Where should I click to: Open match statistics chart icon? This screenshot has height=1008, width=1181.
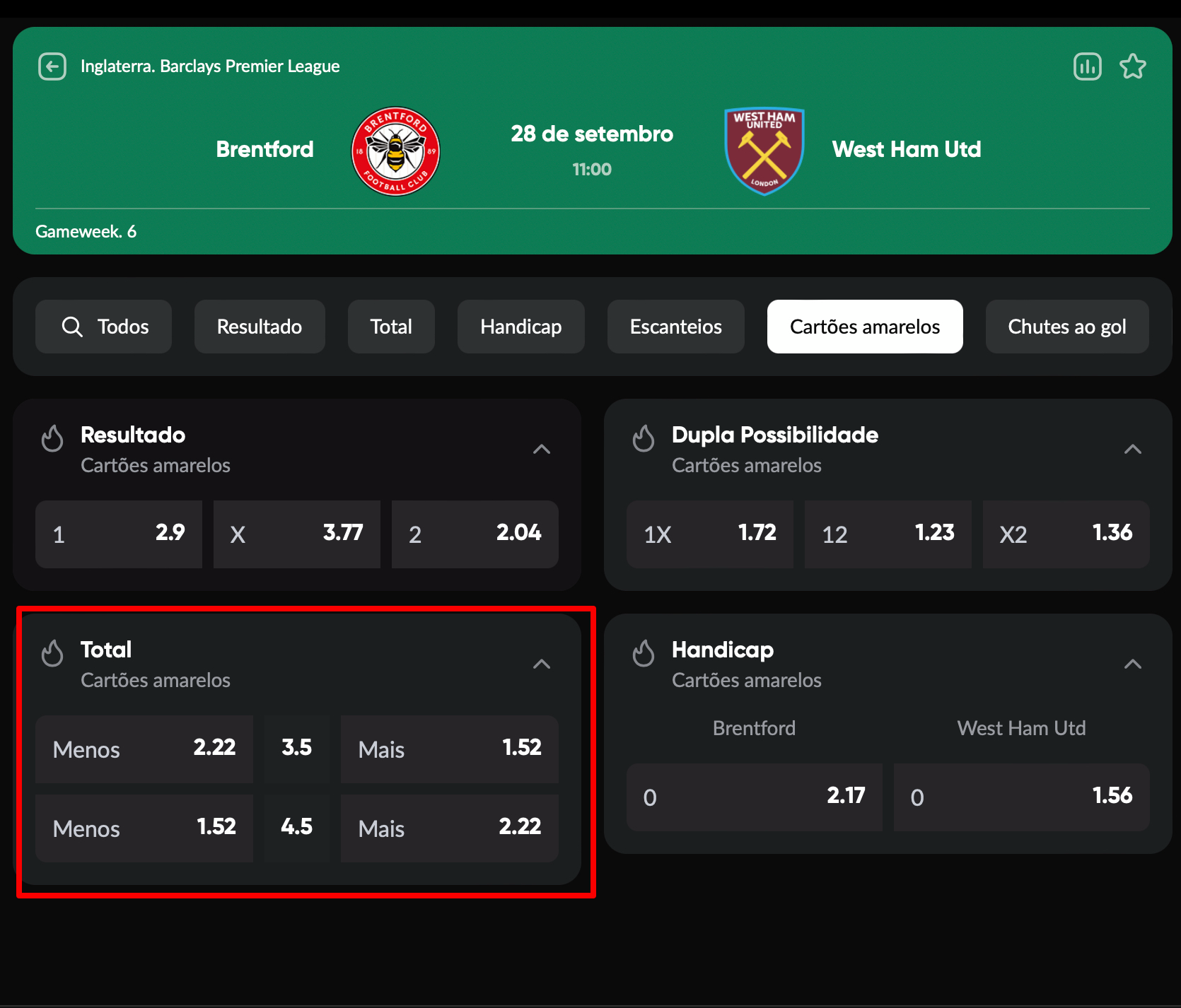1088,66
